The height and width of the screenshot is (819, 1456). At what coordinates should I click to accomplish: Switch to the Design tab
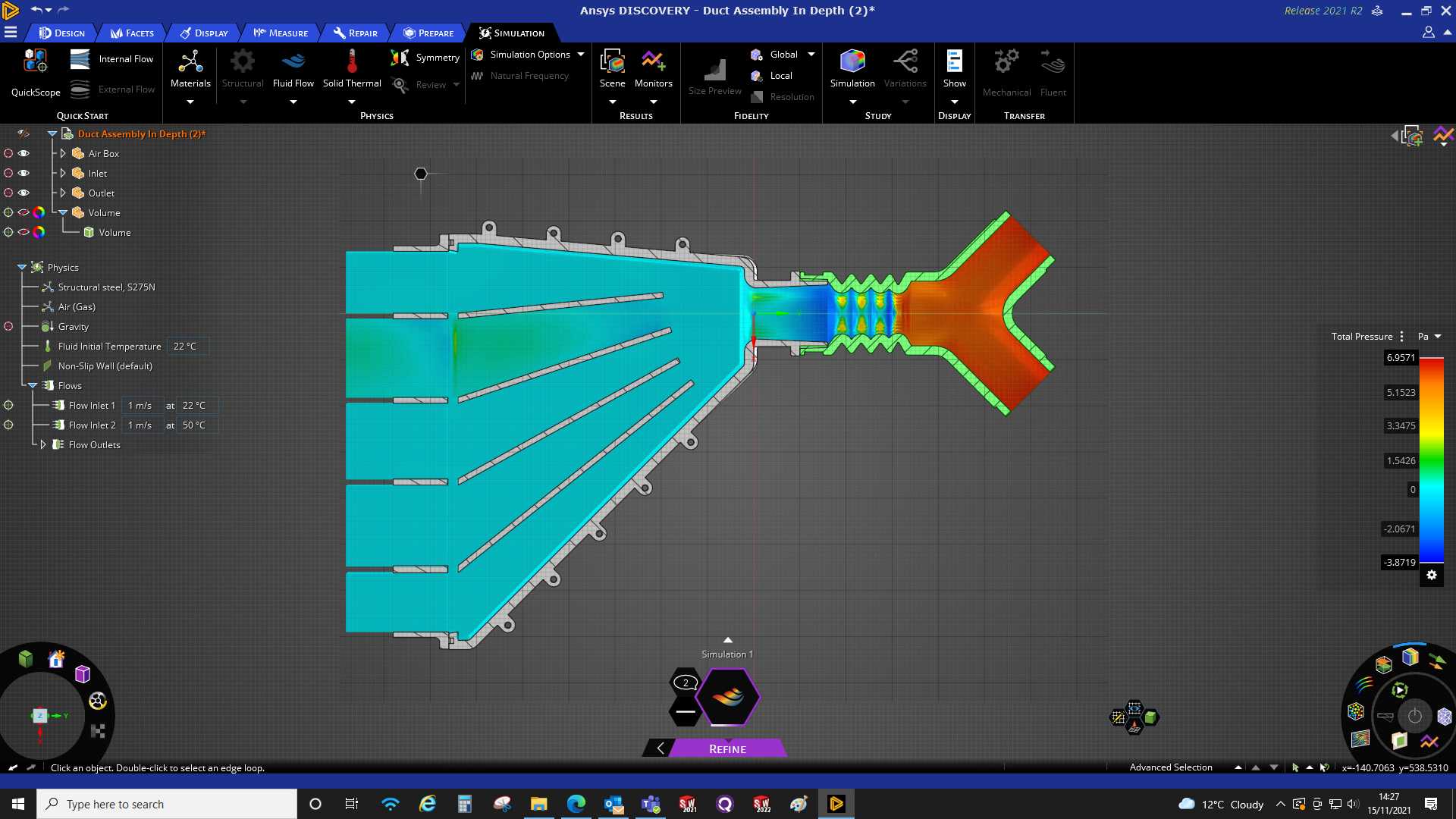[62, 33]
